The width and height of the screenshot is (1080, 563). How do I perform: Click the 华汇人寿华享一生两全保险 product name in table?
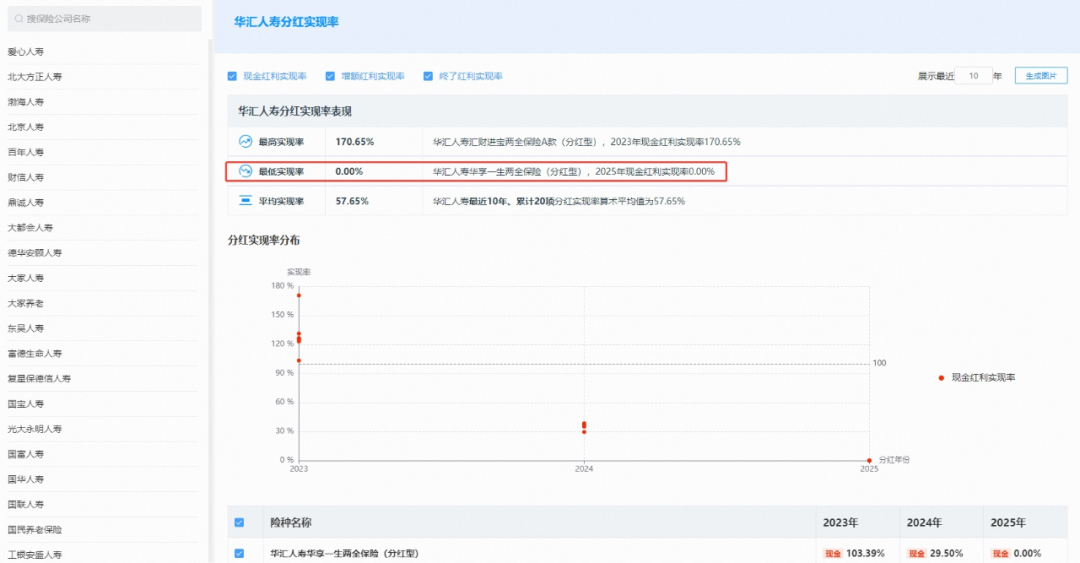(344, 553)
